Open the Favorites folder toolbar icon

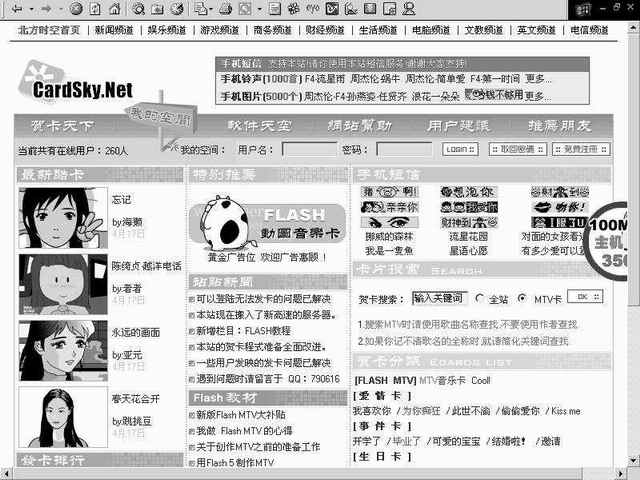[158, 8]
